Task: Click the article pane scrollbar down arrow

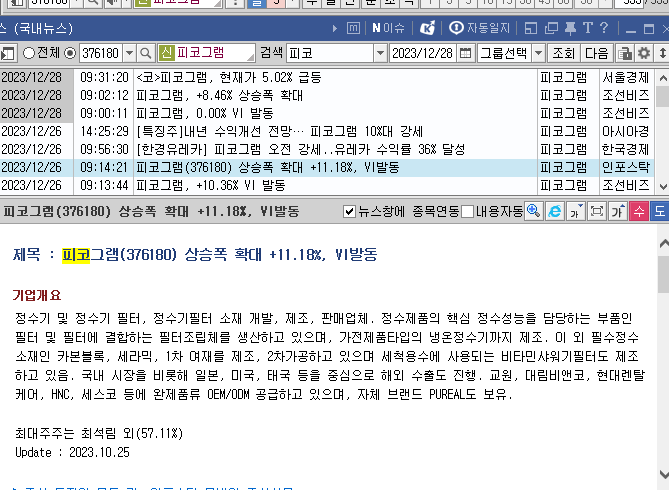Action: coord(663,475)
